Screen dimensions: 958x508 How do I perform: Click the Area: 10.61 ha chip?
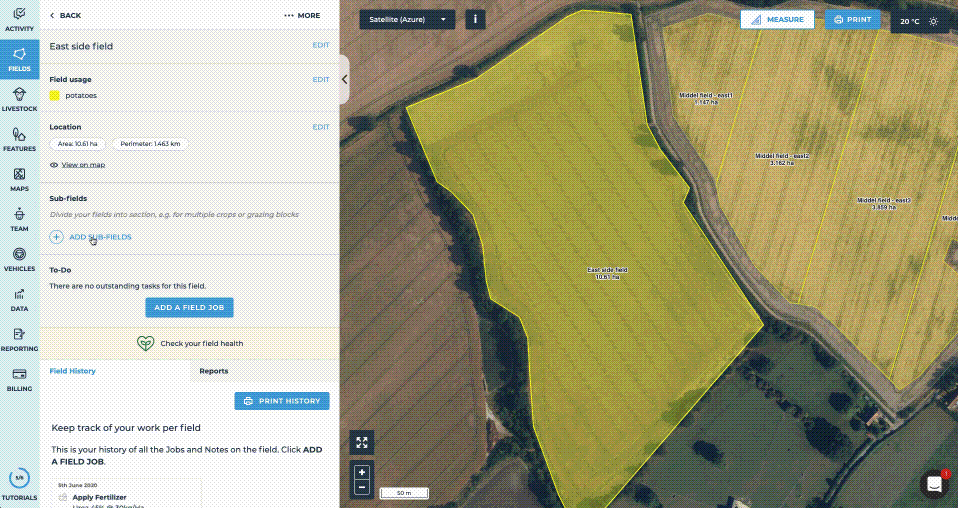click(78, 144)
